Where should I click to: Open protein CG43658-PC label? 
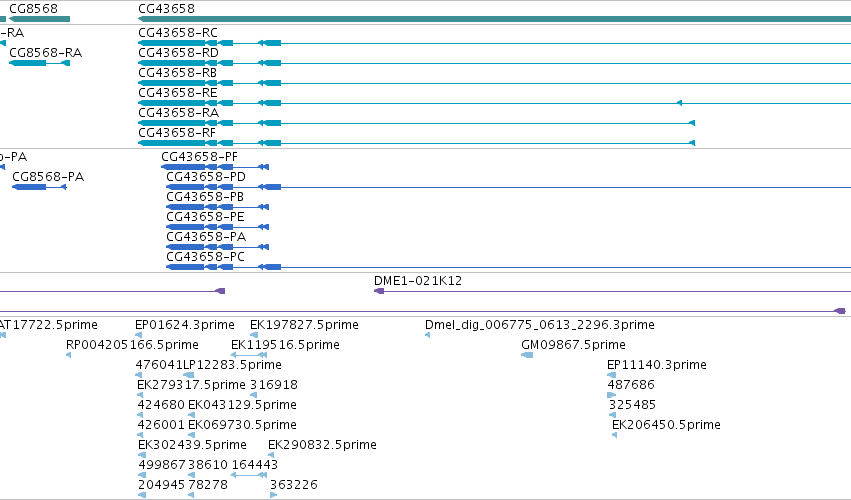click(205, 257)
